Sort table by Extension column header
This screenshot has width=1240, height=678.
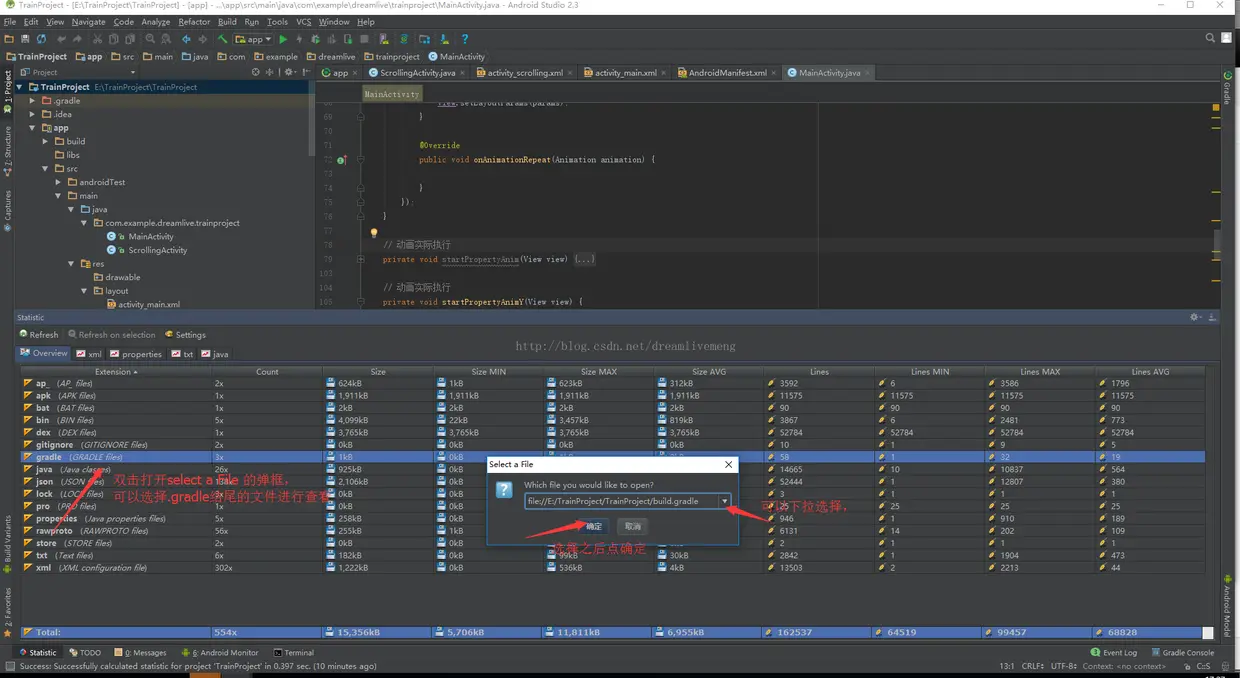tap(113, 372)
